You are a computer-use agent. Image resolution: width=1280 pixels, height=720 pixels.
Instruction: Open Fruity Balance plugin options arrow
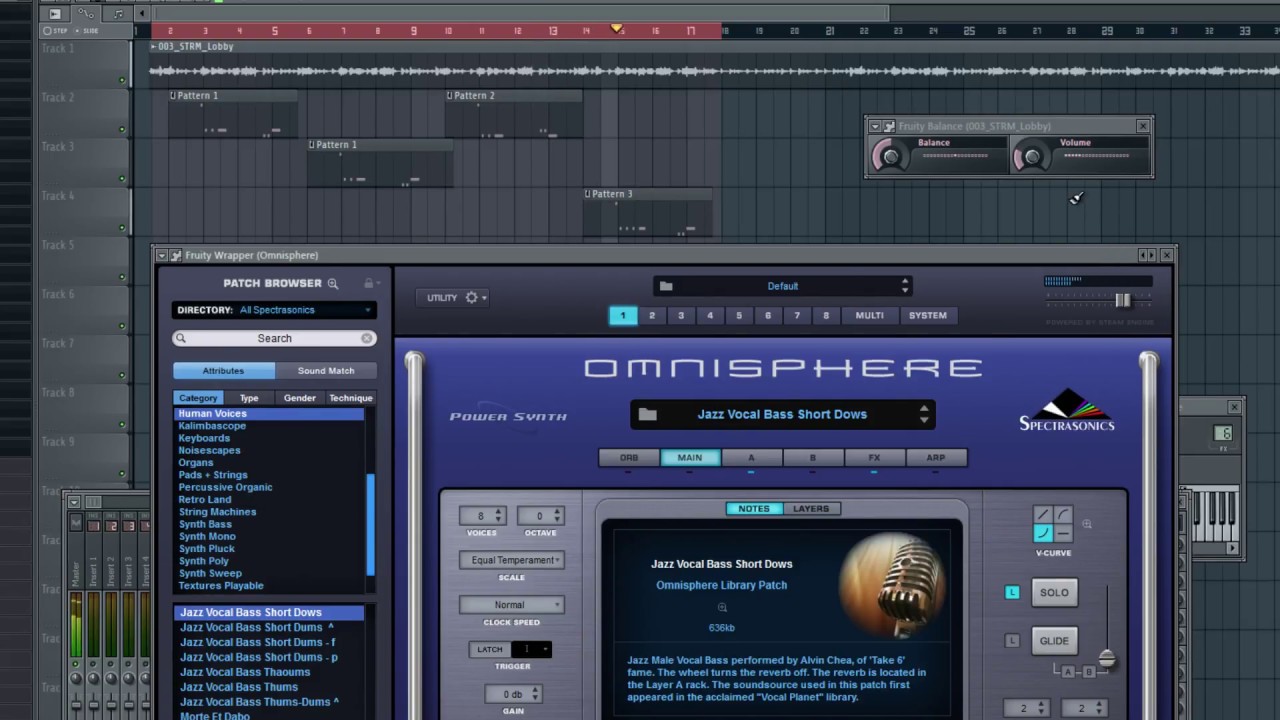pyautogui.click(x=875, y=126)
